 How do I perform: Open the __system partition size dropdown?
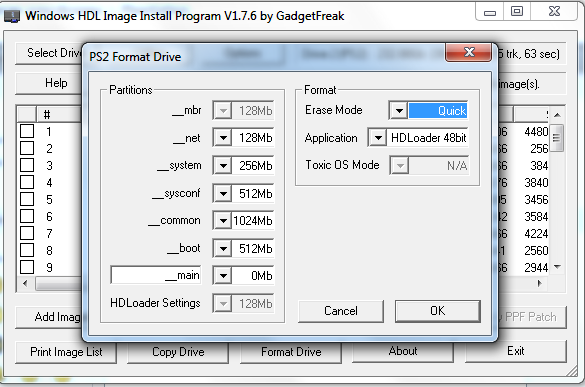tap(223, 165)
